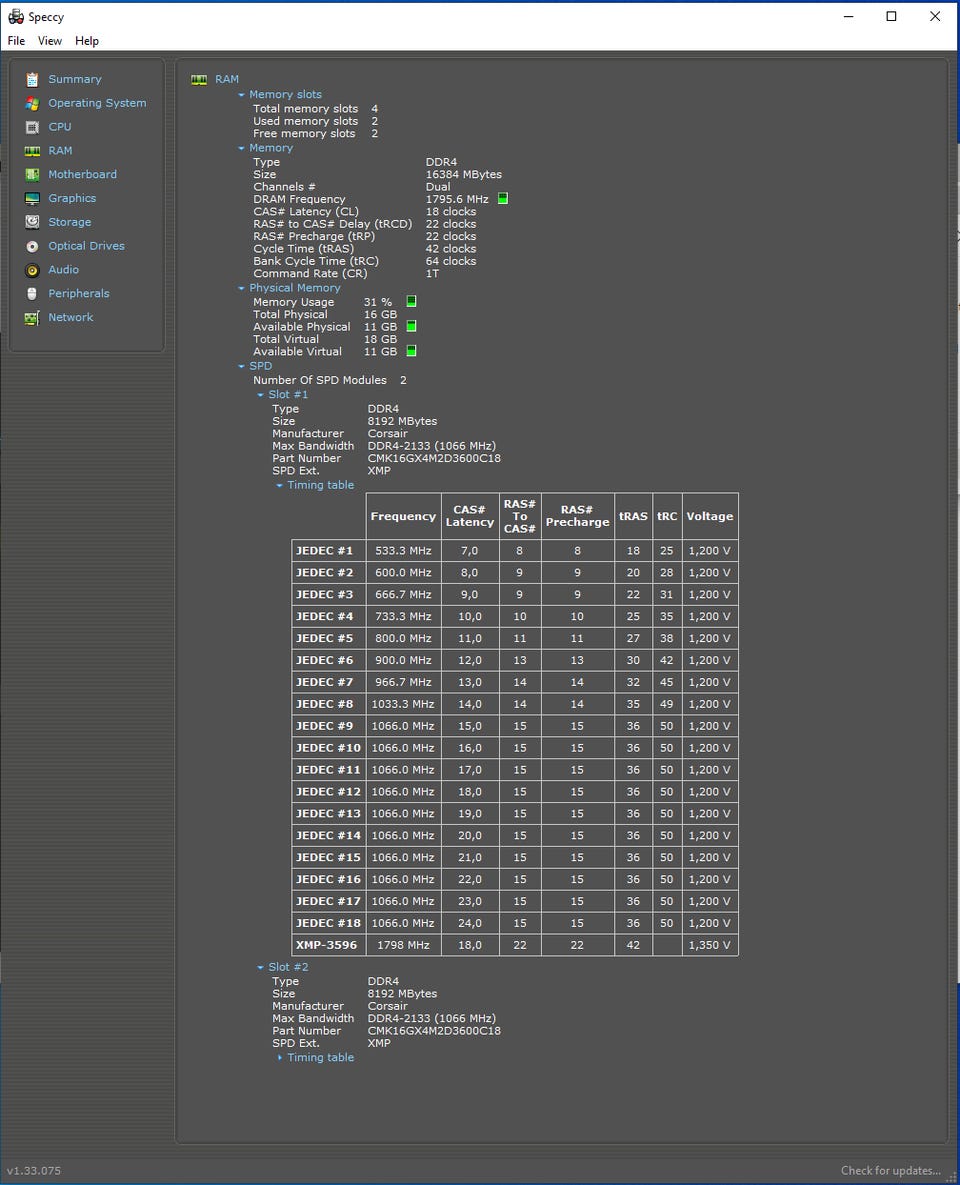Collapse Slot #2 details
Screen dimensions: 960x1185
(x=260, y=968)
